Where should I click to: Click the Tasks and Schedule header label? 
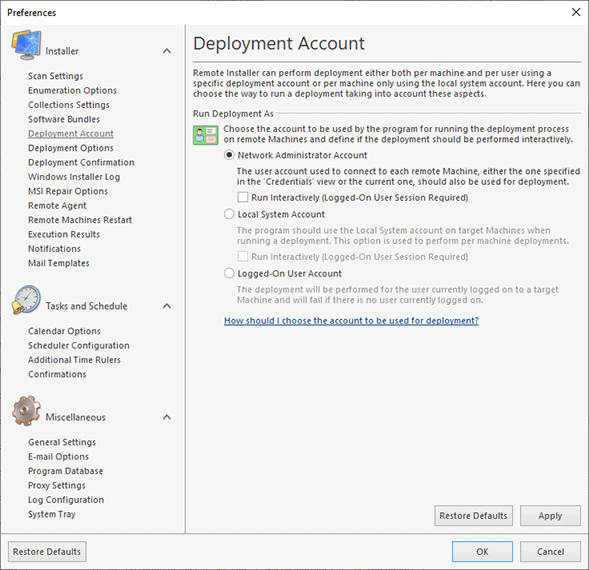pyautogui.click(x=86, y=306)
